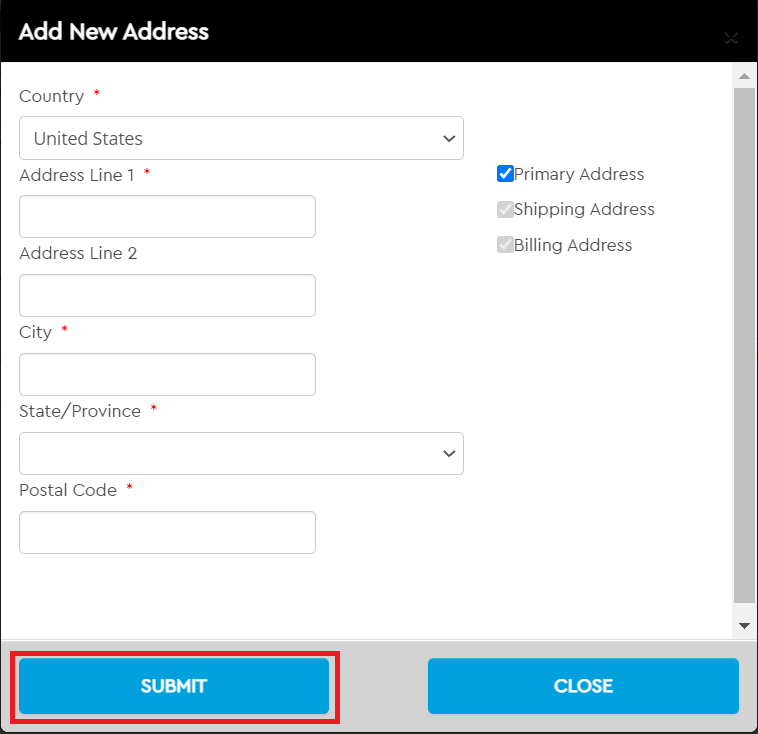The image size is (758, 734).
Task: Click the "State/Province" label text
Action: tap(80, 411)
